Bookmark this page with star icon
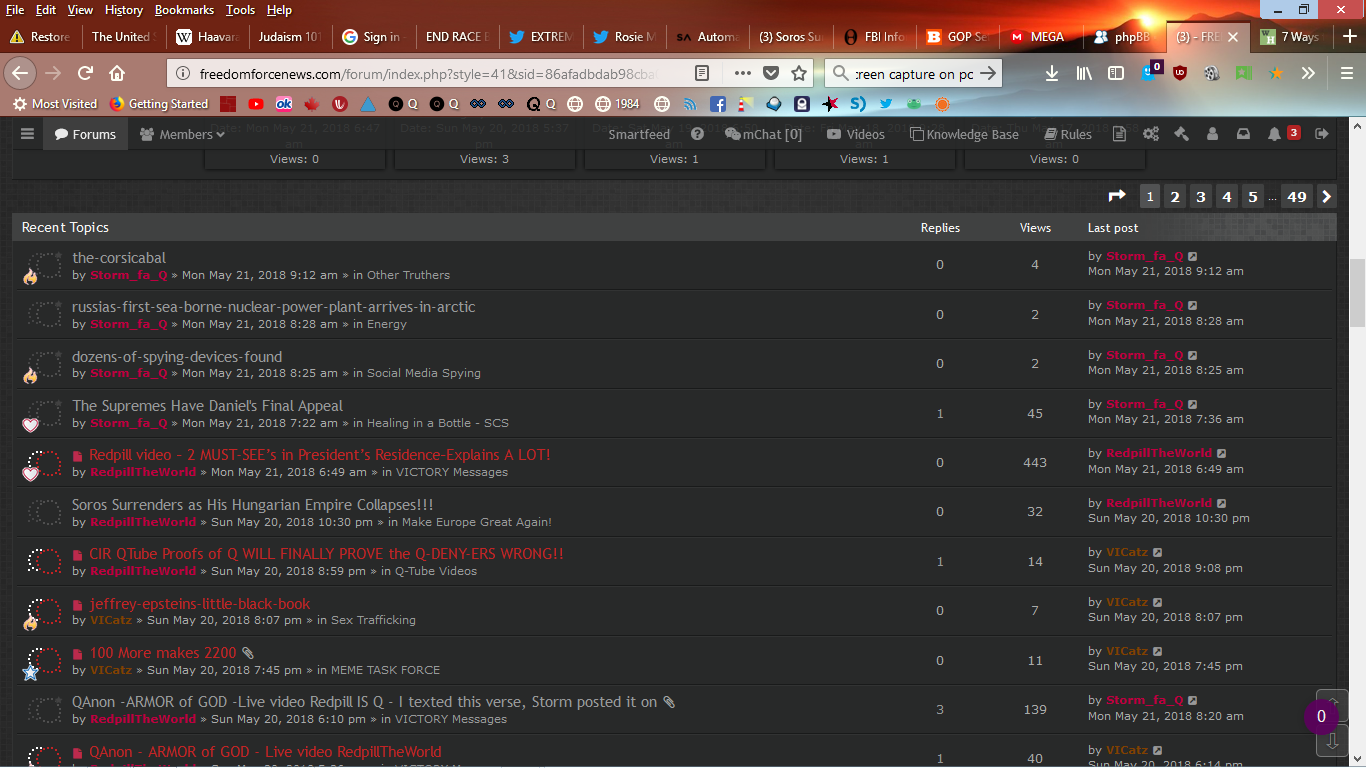This screenshot has width=1366, height=768. tap(799, 73)
